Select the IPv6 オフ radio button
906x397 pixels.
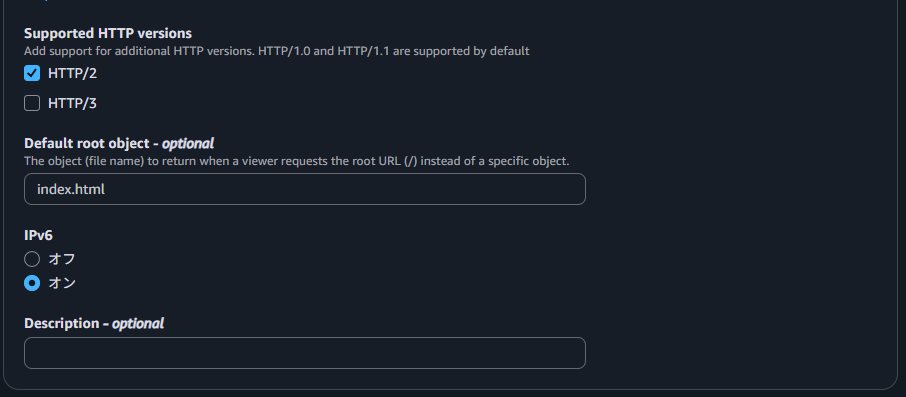pyautogui.click(x=32, y=259)
